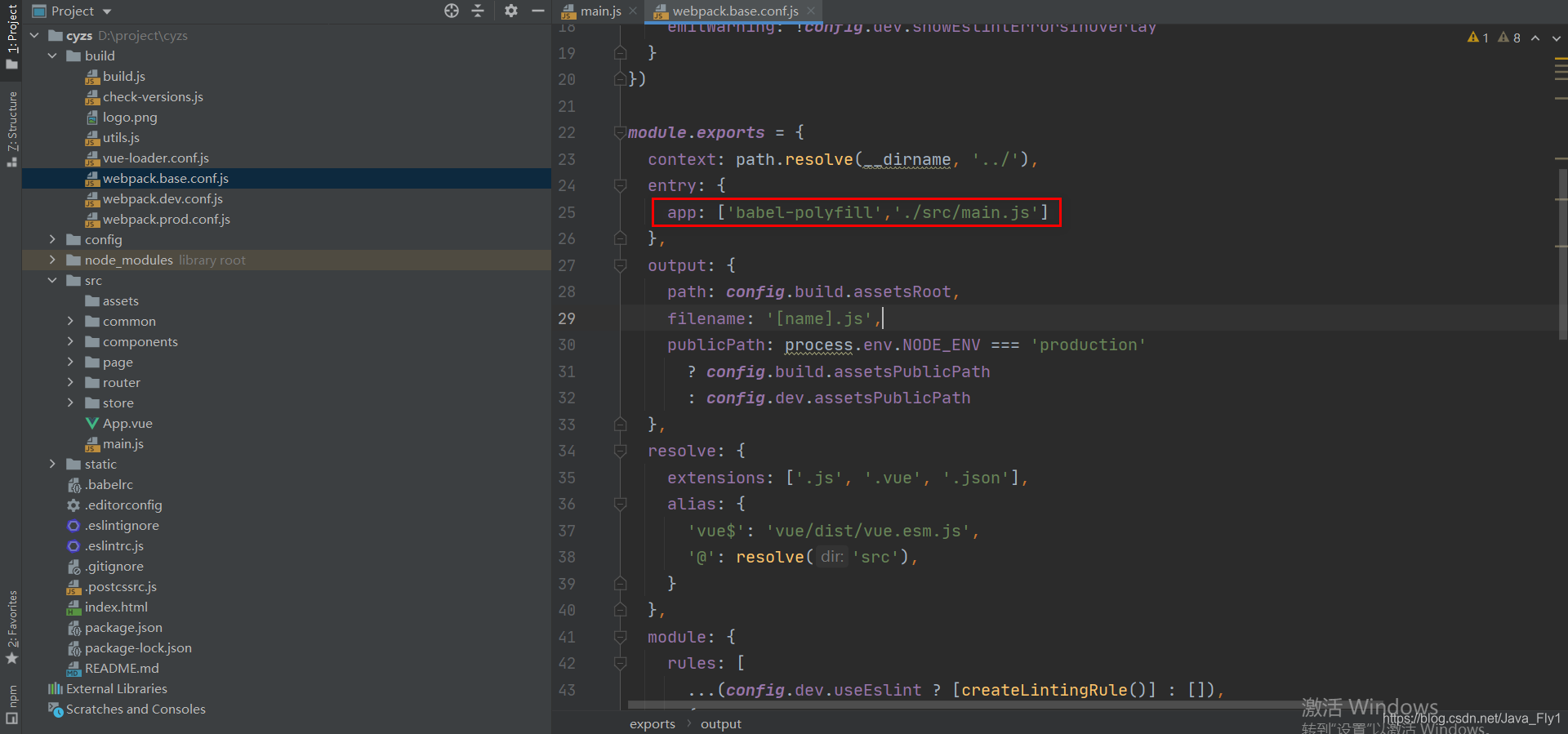This screenshot has height=734, width=1568.
Task: Click Scratches and Consoles icon
Action: [56, 710]
